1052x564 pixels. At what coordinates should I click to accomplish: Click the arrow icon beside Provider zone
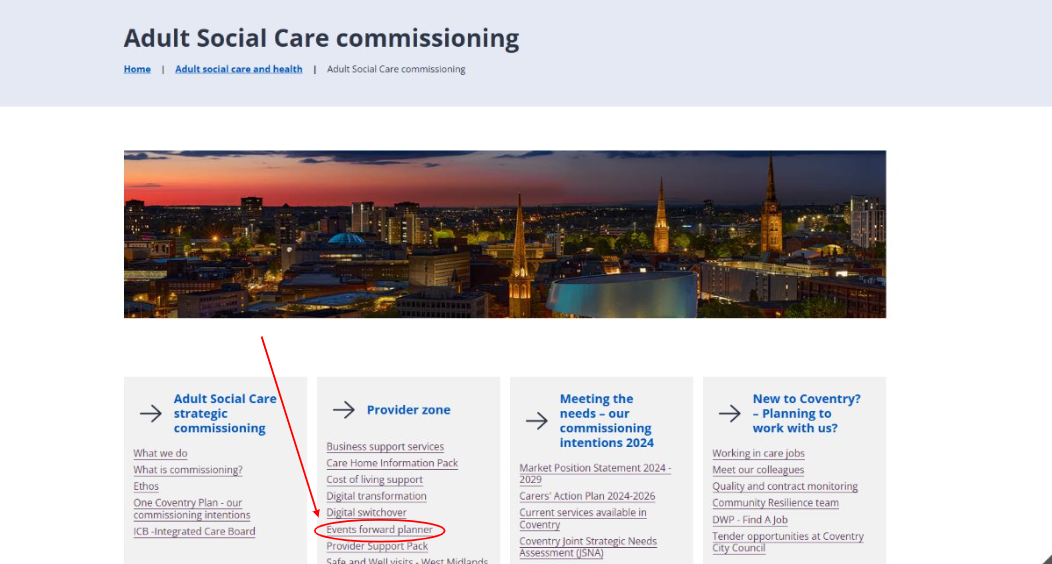pyautogui.click(x=344, y=410)
